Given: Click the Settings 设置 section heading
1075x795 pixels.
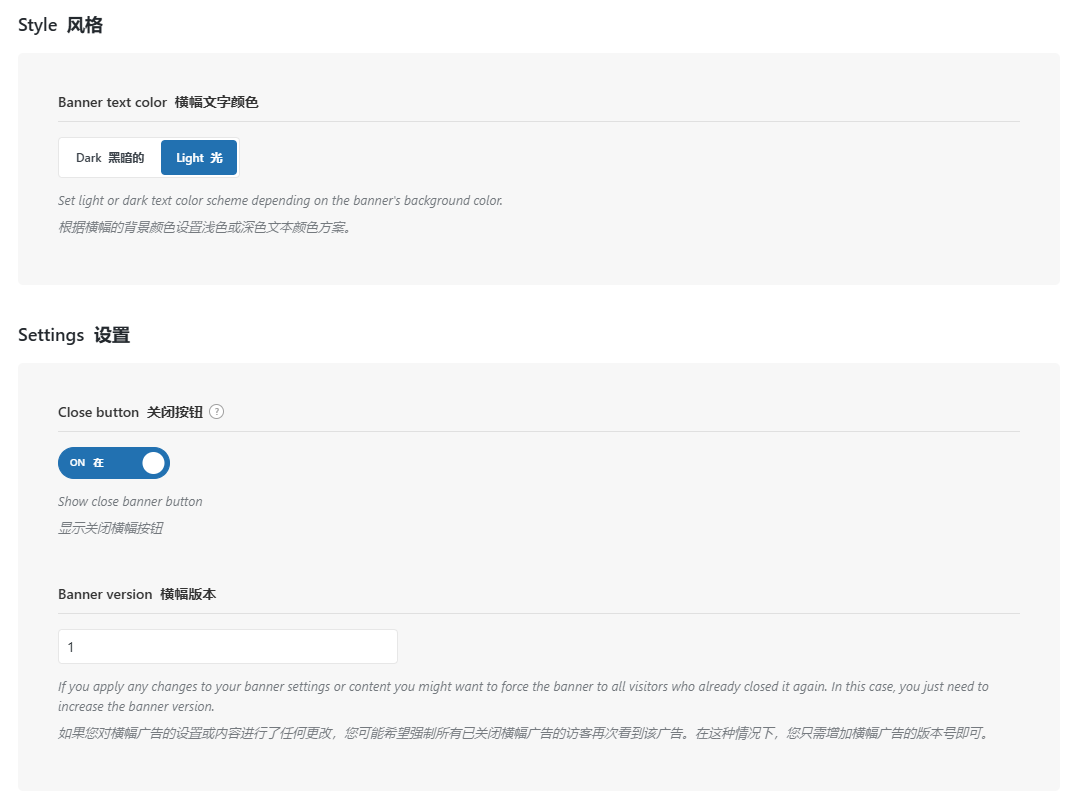Looking at the screenshot, I should (x=74, y=336).
